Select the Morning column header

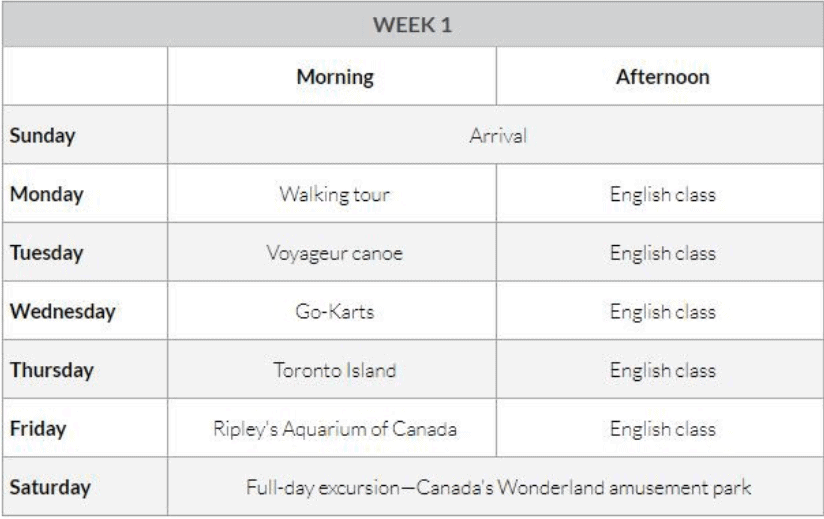click(x=335, y=77)
